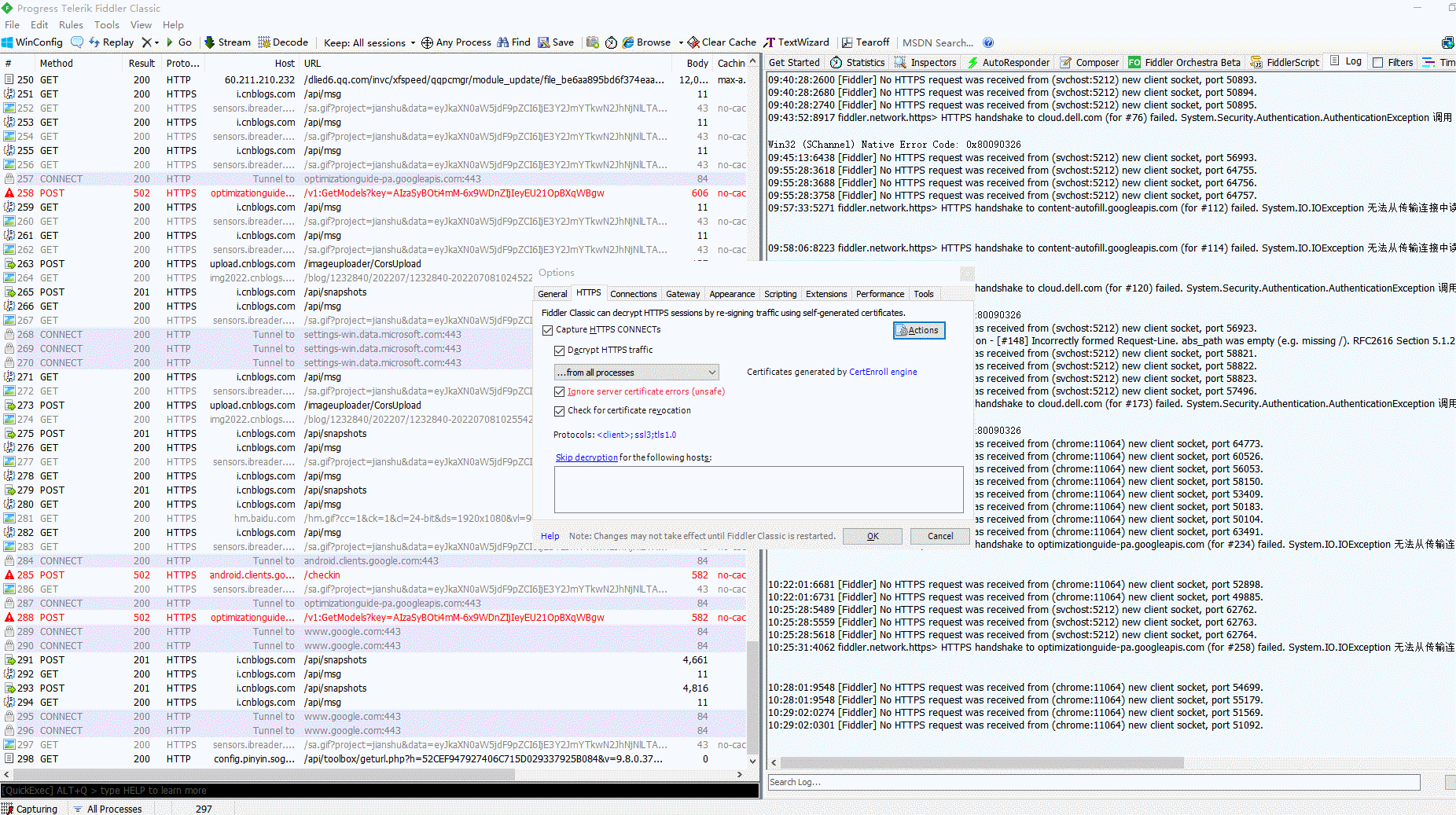Click the Actions certificate button
The height and width of the screenshot is (815, 1456).
(x=919, y=330)
